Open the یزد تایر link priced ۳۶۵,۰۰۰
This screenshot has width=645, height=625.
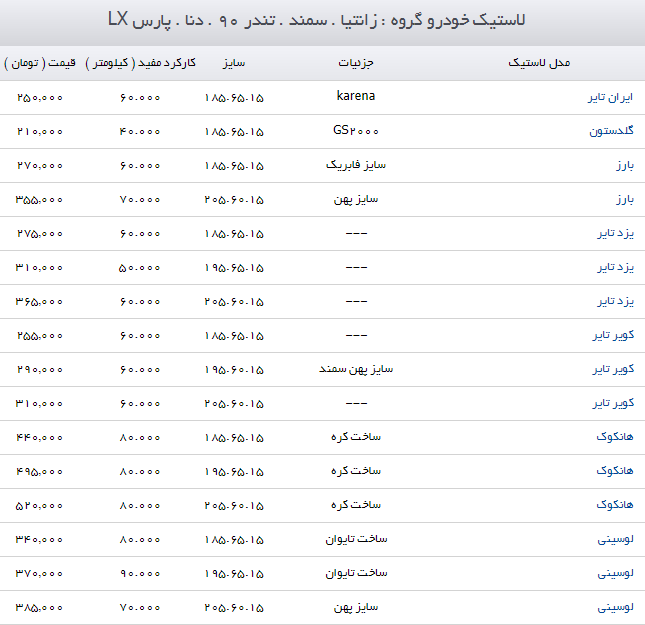(x=615, y=302)
